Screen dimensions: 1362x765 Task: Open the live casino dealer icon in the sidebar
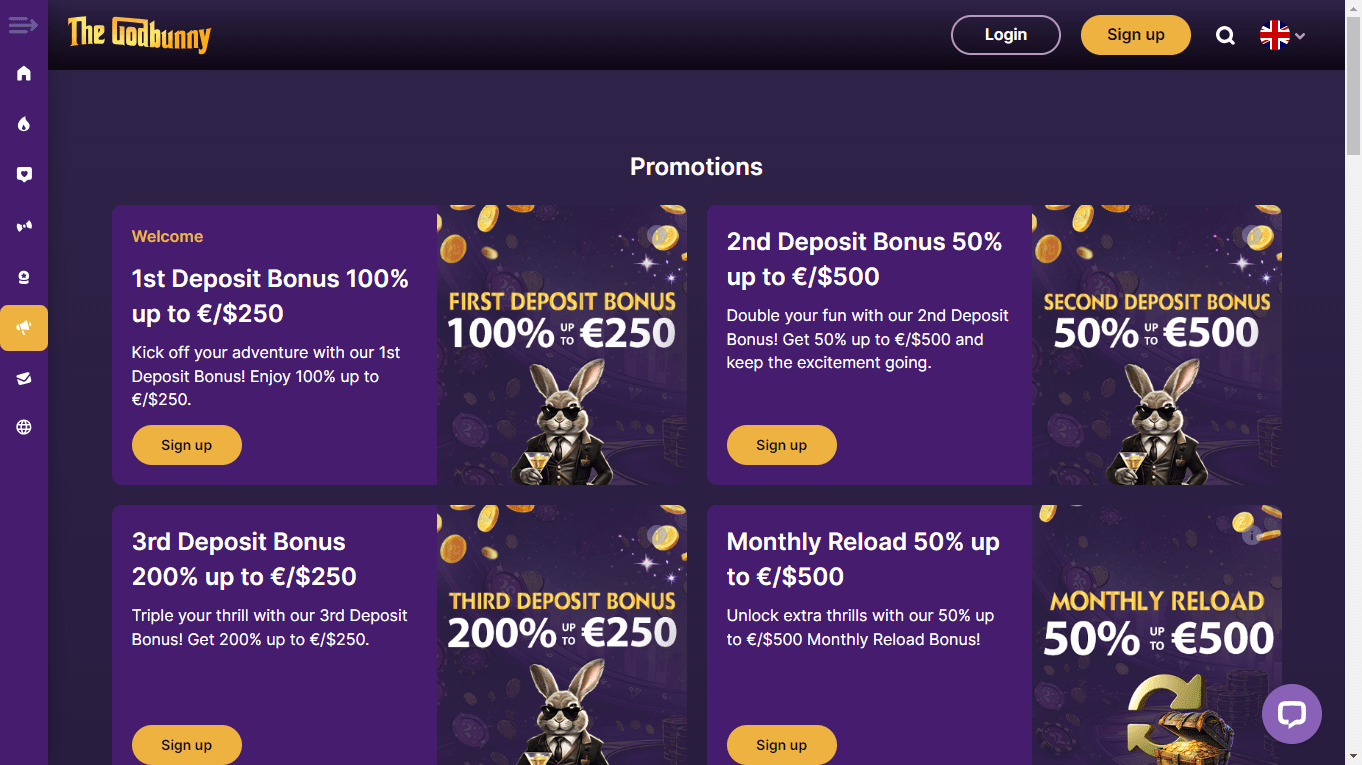pos(24,277)
